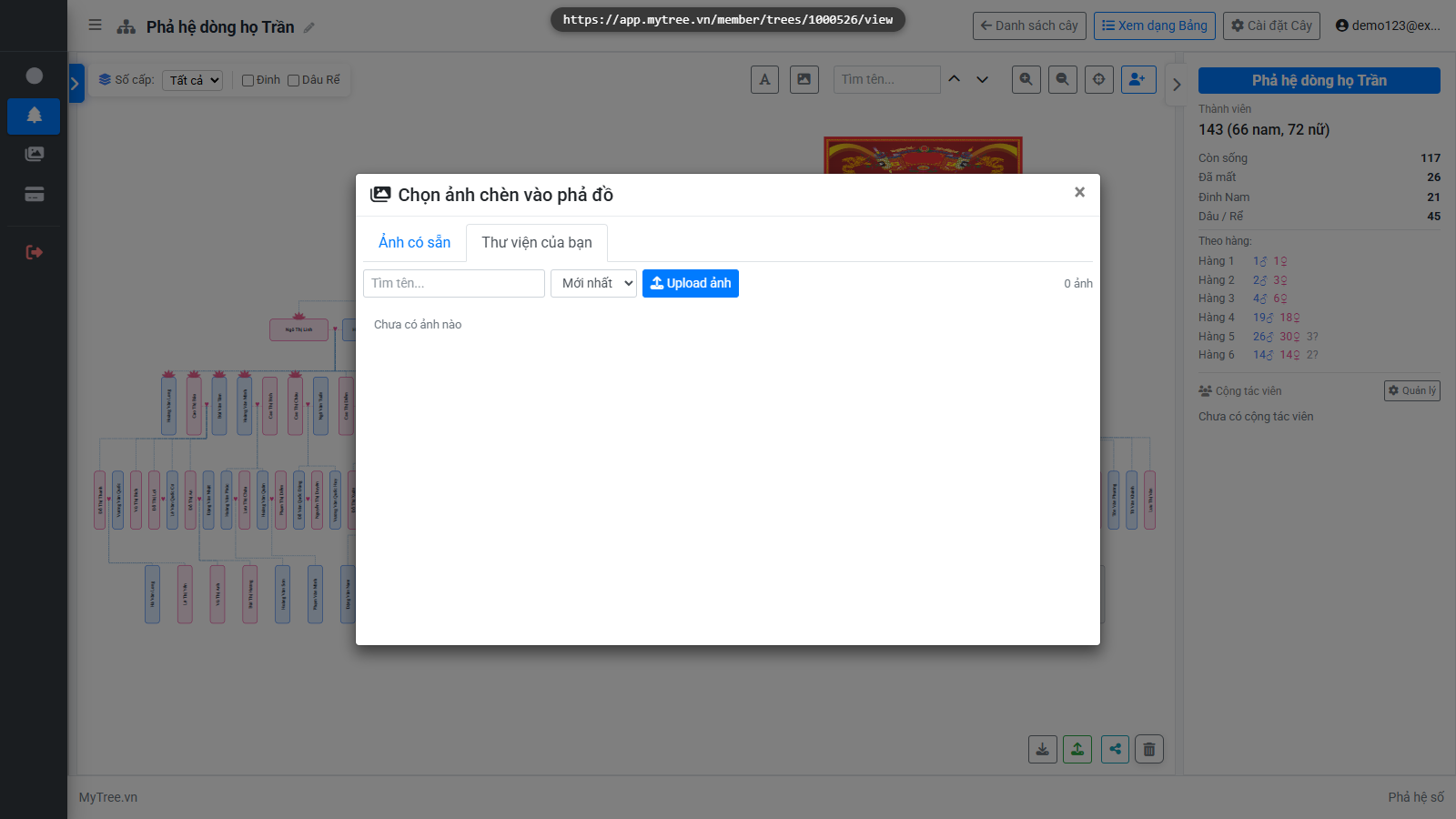Click the Dâu / Rể value 45
1456x819 pixels.
pyautogui.click(x=1433, y=216)
